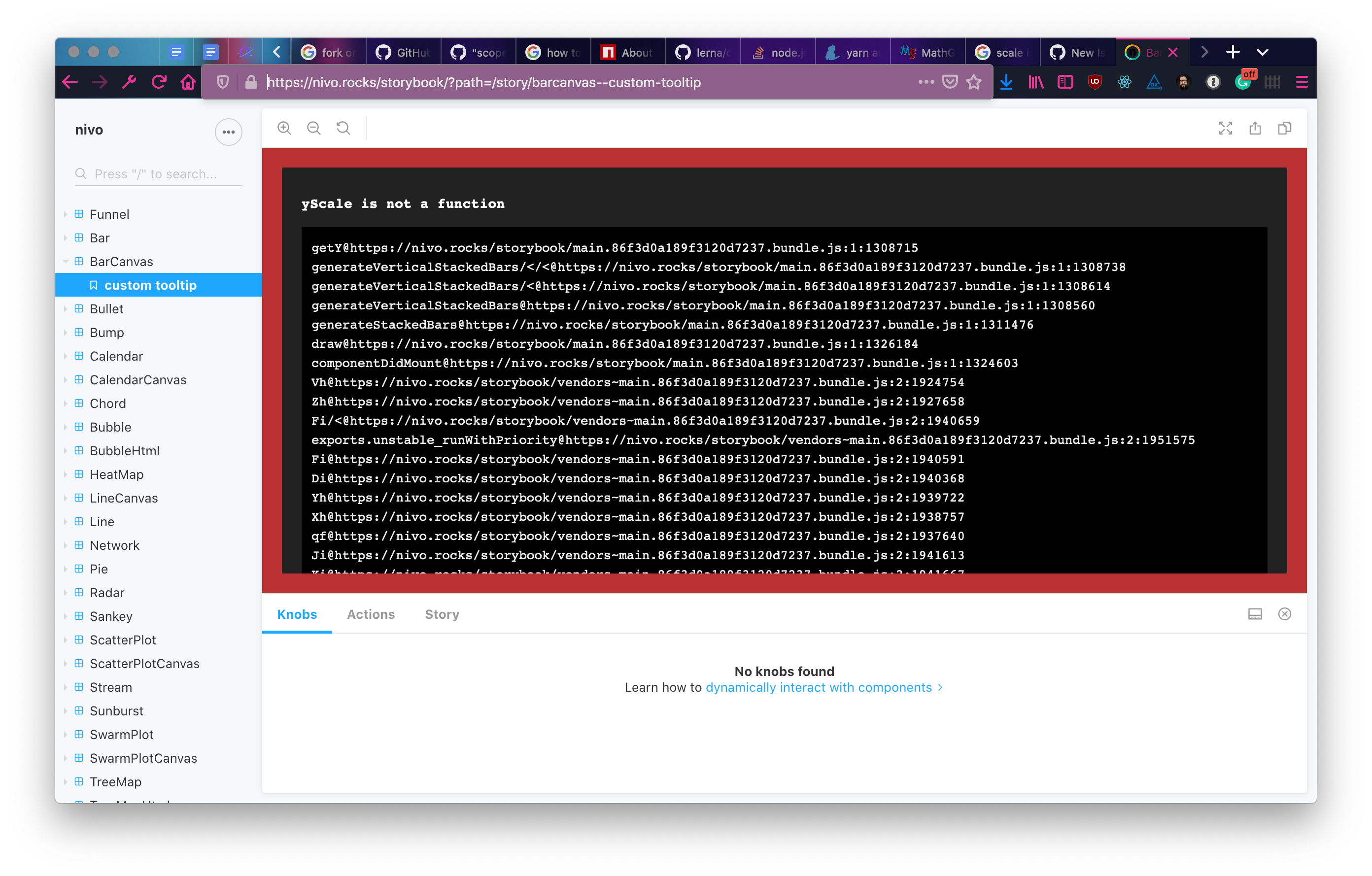Viewport: 1372px width, 876px height.
Task: List all open tabs
Action: pyautogui.click(x=1263, y=52)
